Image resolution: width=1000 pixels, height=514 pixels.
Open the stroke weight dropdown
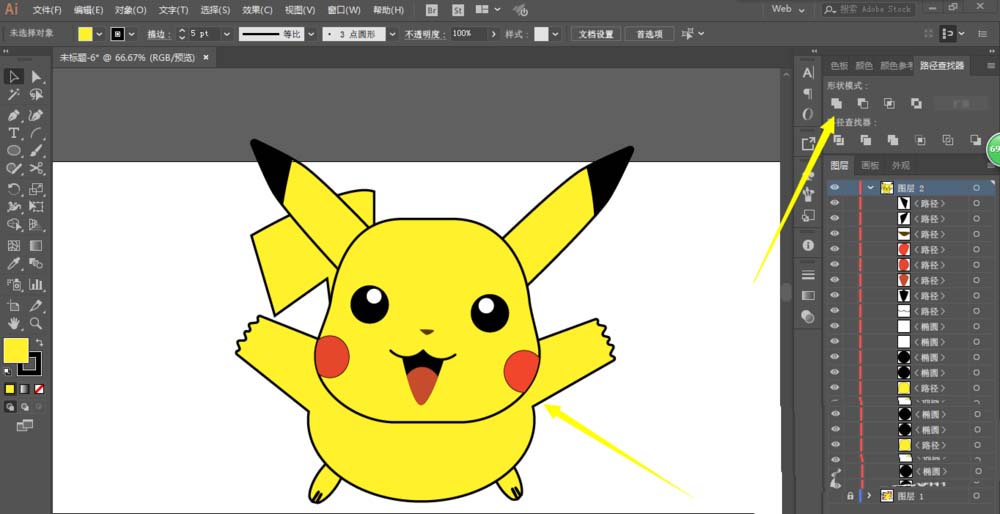pyautogui.click(x=227, y=34)
